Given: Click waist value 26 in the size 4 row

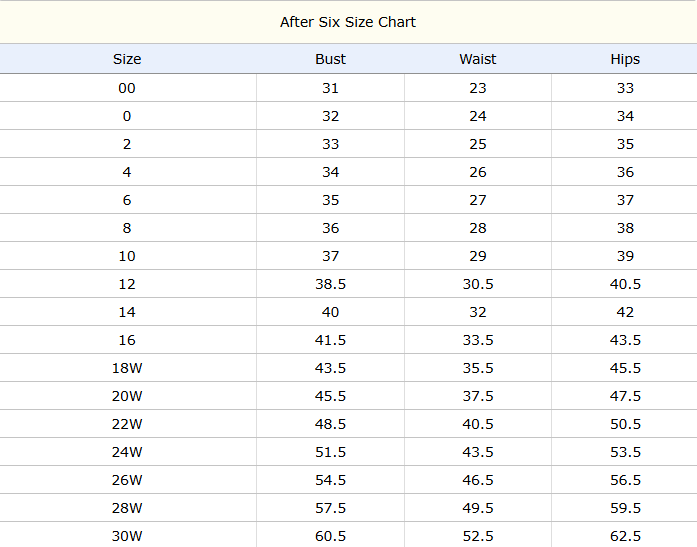Looking at the screenshot, I should point(478,172).
